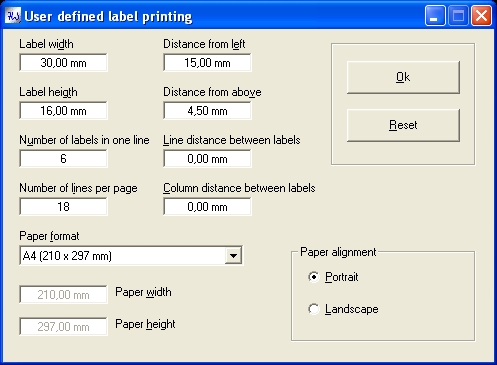Click the Number of lines per page field
Image resolution: width=497 pixels, height=365 pixels.
(63, 207)
